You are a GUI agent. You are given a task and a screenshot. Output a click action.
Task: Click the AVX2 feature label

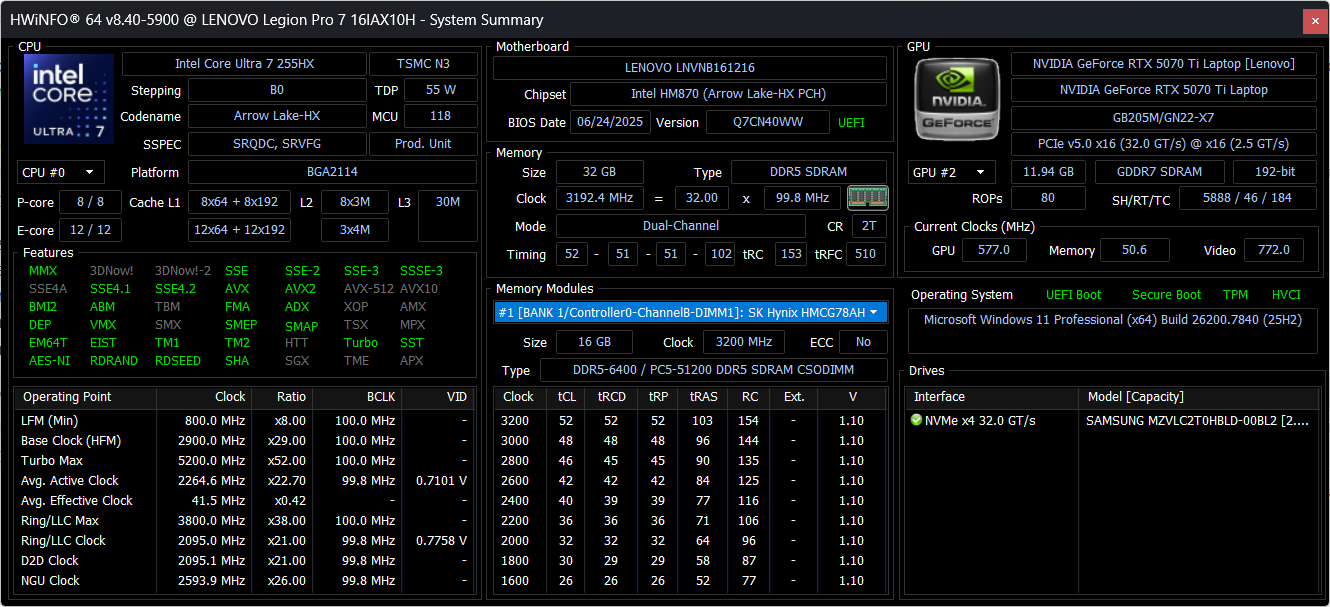click(300, 288)
